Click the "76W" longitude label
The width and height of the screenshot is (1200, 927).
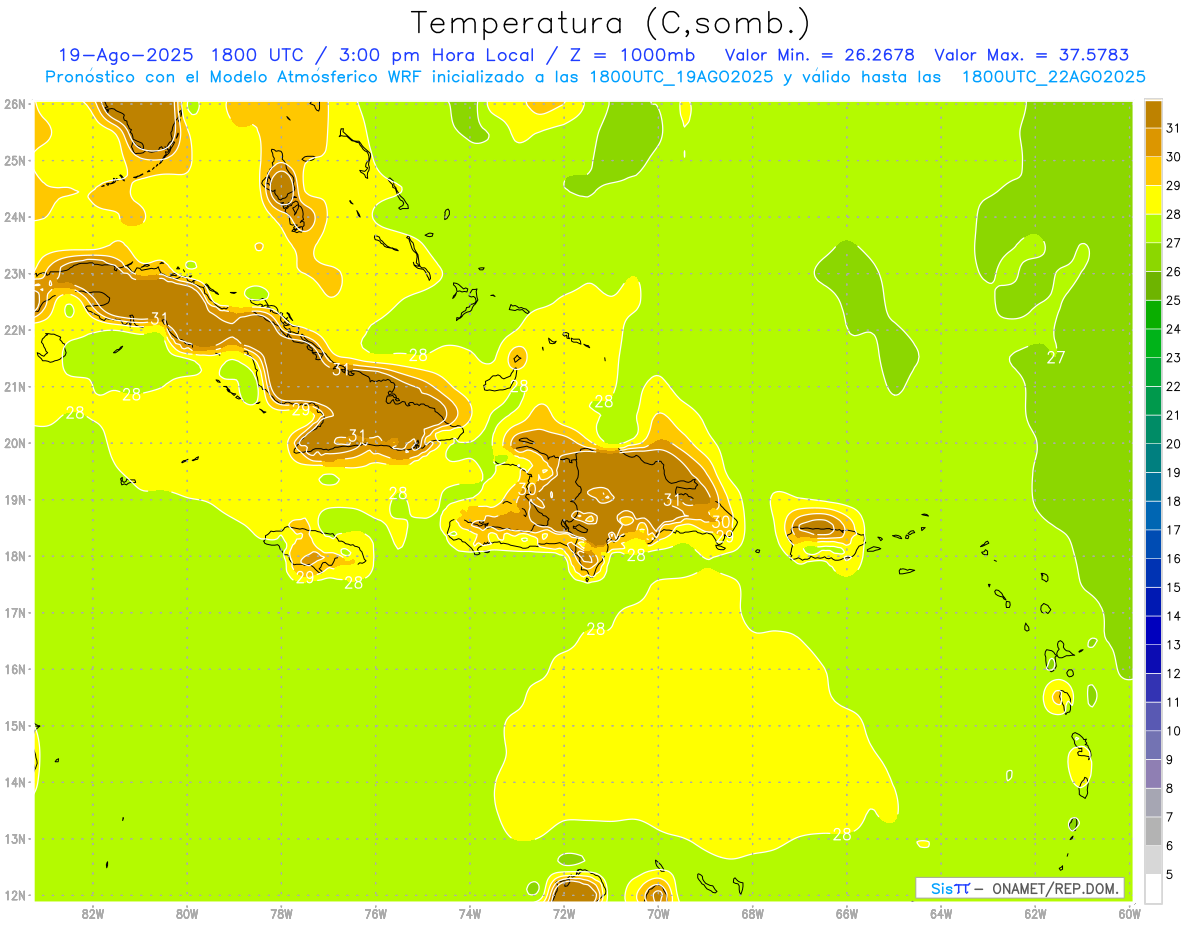pyautogui.click(x=375, y=913)
